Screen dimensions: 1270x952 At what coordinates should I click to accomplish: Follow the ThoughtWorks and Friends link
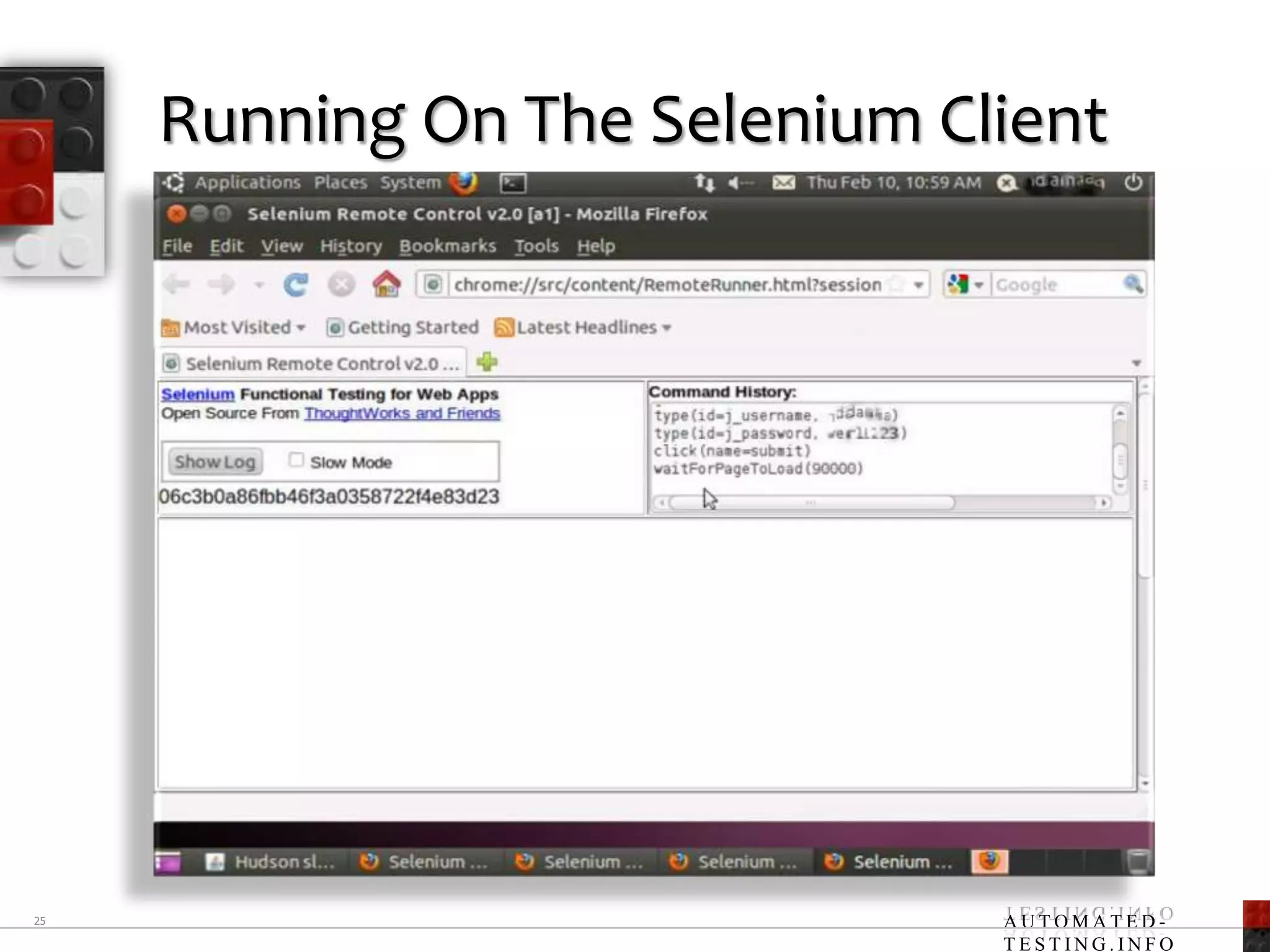[x=402, y=413]
